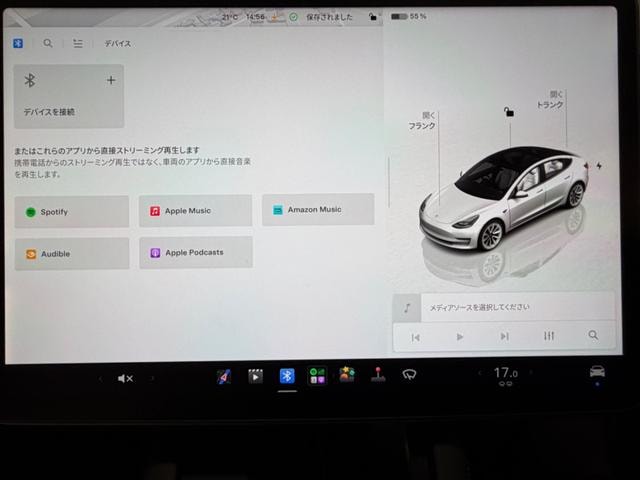Open vehicle controls car icon
The height and width of the screenshot is (480, 640).
click(597, 372)
